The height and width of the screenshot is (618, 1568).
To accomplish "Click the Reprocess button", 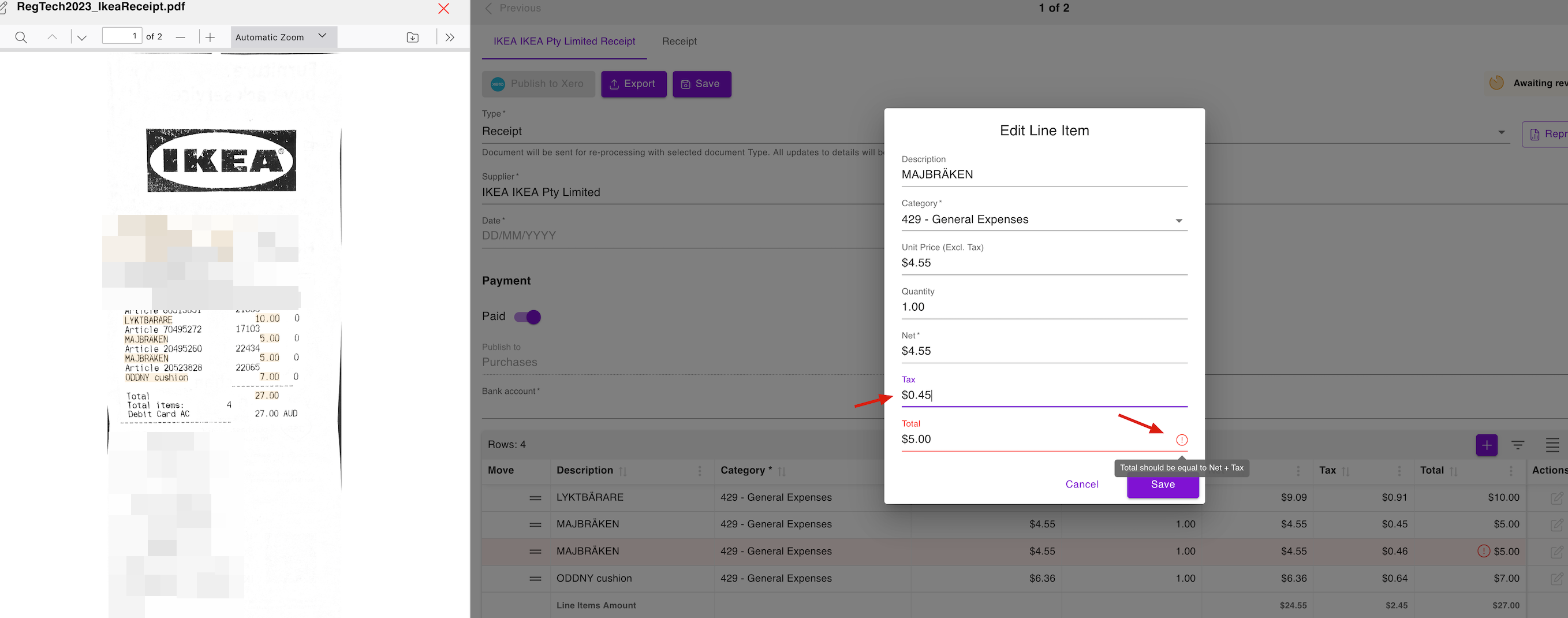I will (1546, 134).
